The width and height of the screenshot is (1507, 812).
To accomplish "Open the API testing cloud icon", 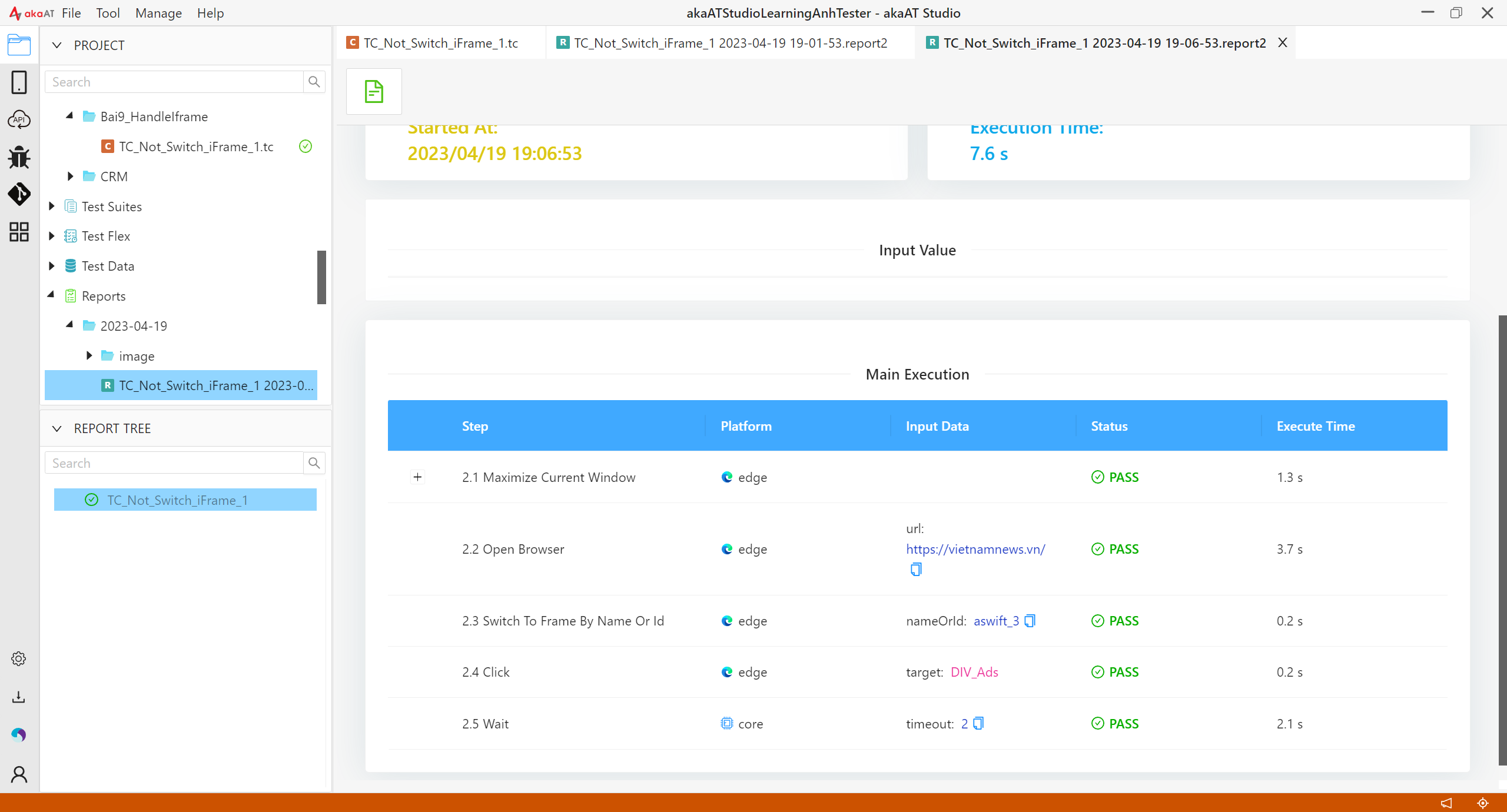I will 19,119.
